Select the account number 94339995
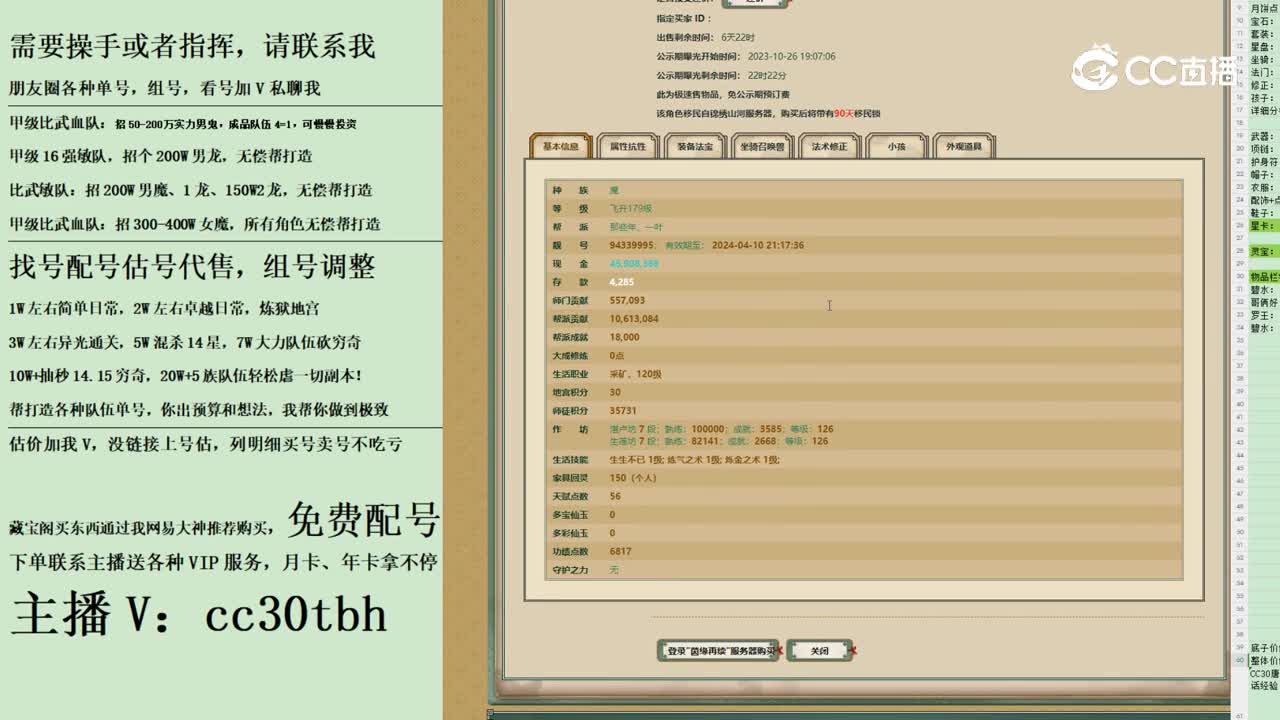Image resolution: width=1280 pixels, height=720 pixels. 631,245
